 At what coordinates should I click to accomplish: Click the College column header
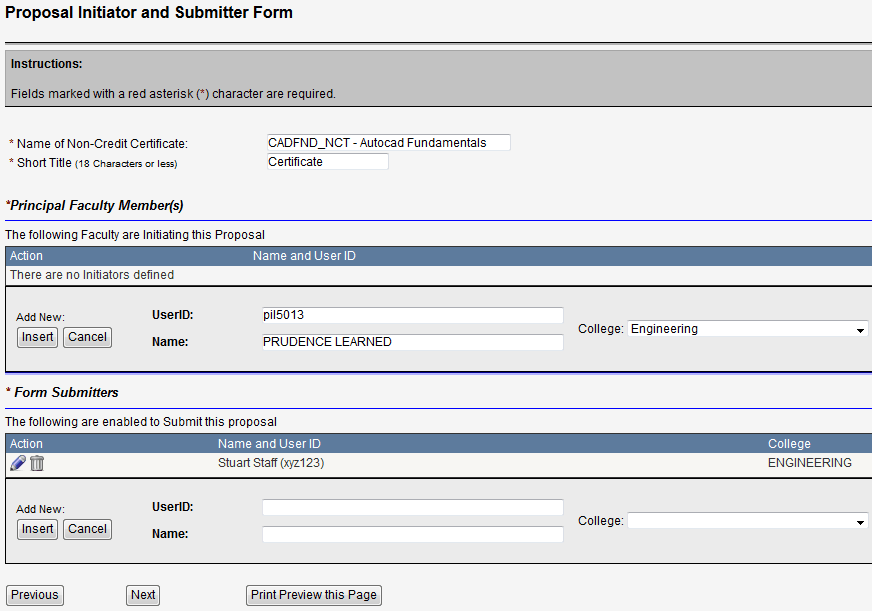(789, 444)
